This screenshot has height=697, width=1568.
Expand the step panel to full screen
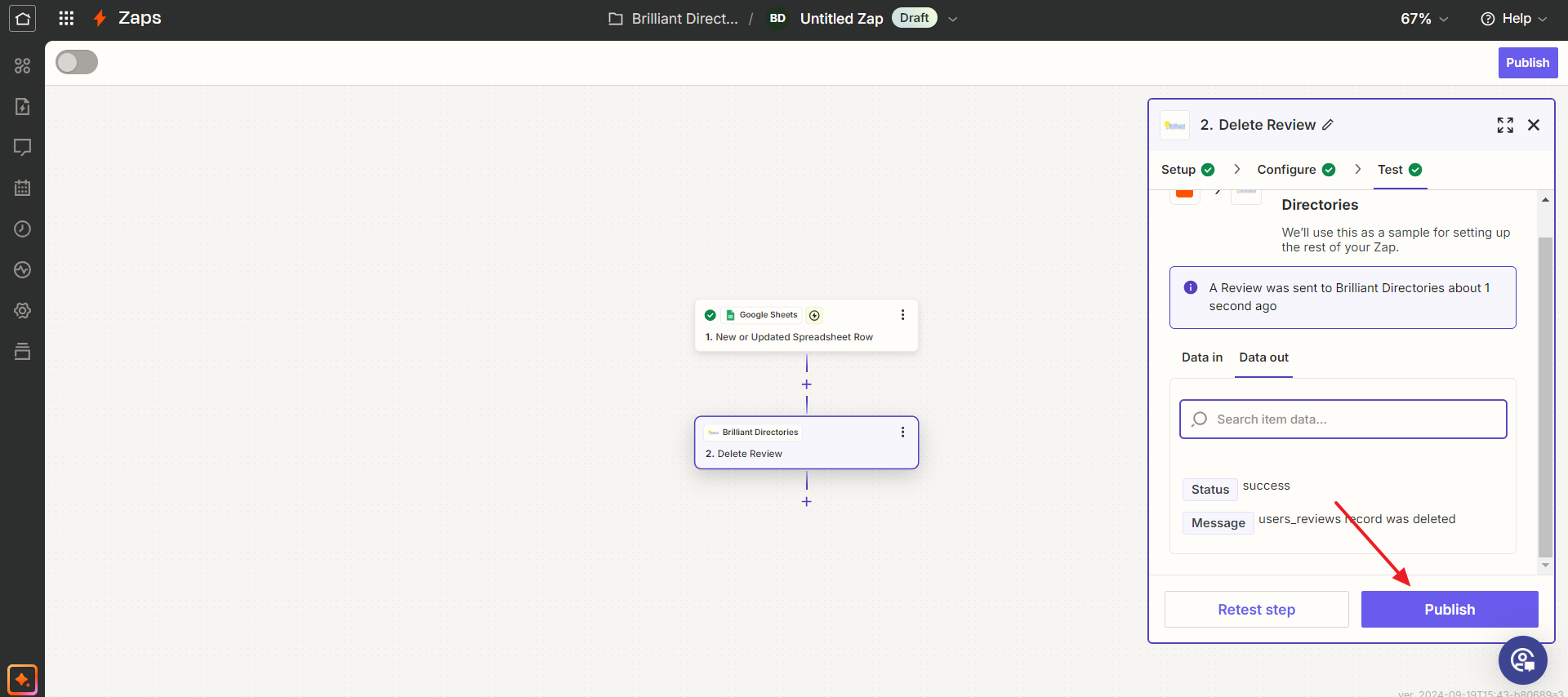(1505, 125)
